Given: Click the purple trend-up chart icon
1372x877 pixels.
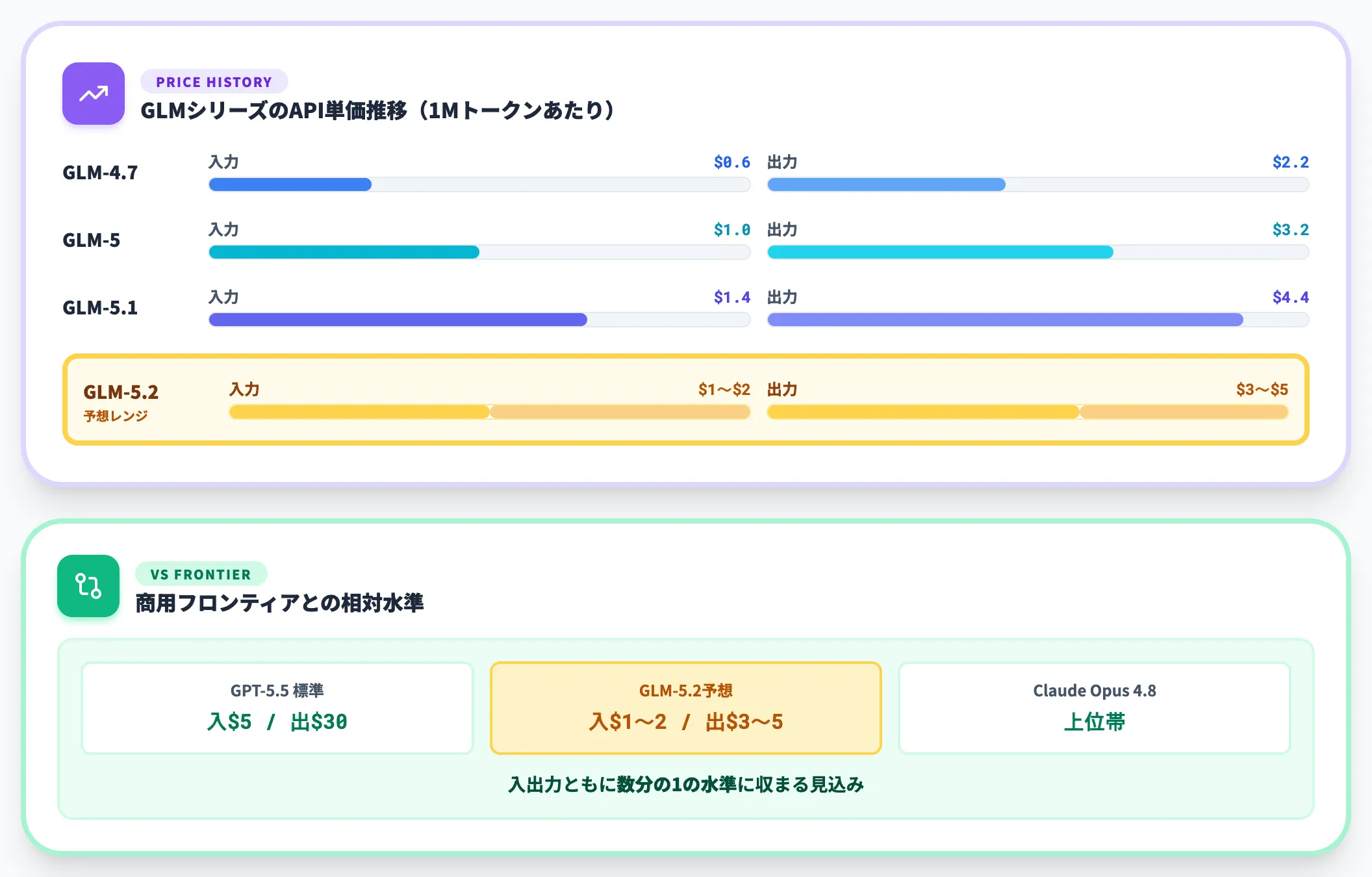Looking at the screenshot, I should tap(94, 94).
